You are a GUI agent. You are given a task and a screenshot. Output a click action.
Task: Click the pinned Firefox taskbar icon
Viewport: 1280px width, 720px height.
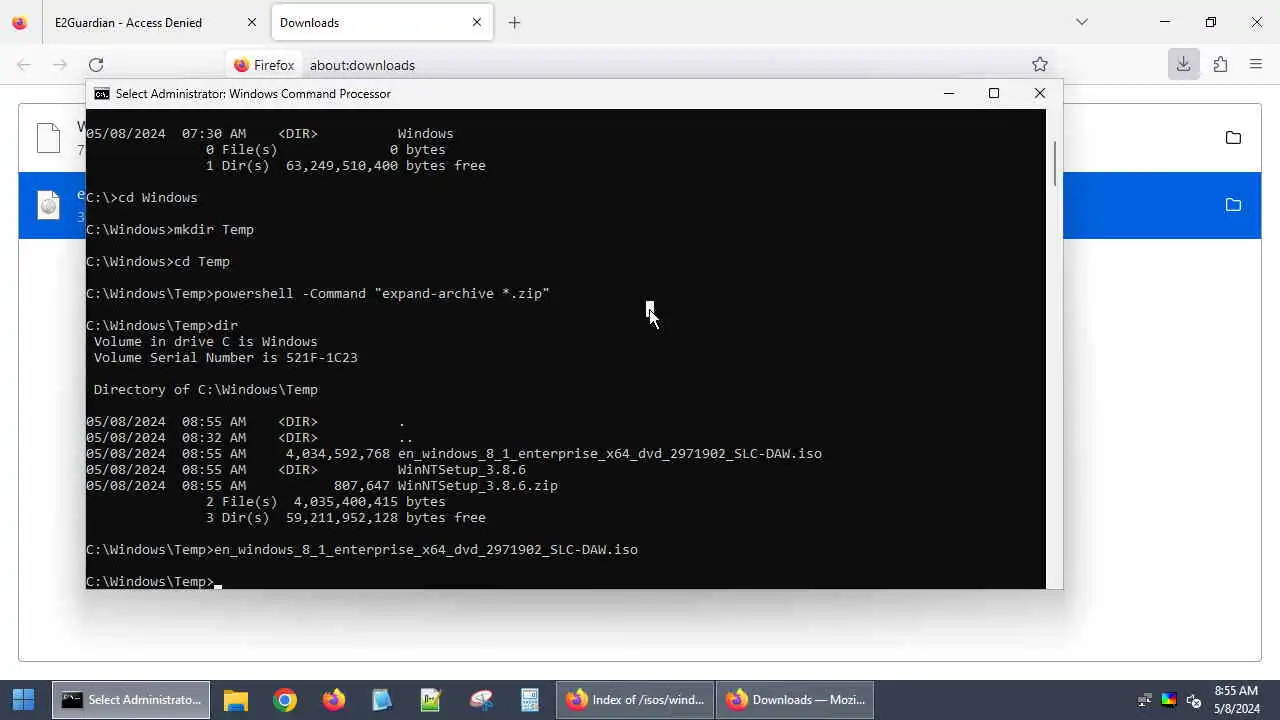(x=333, y=700)
